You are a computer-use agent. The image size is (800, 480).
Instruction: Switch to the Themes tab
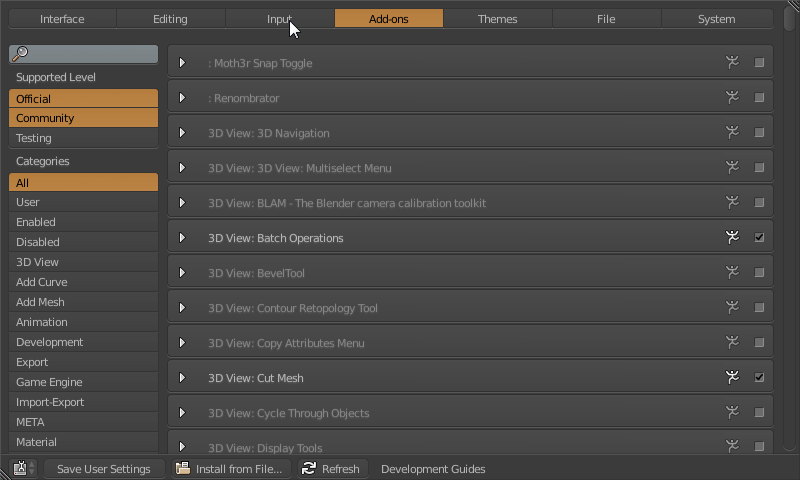pos(497,19)
